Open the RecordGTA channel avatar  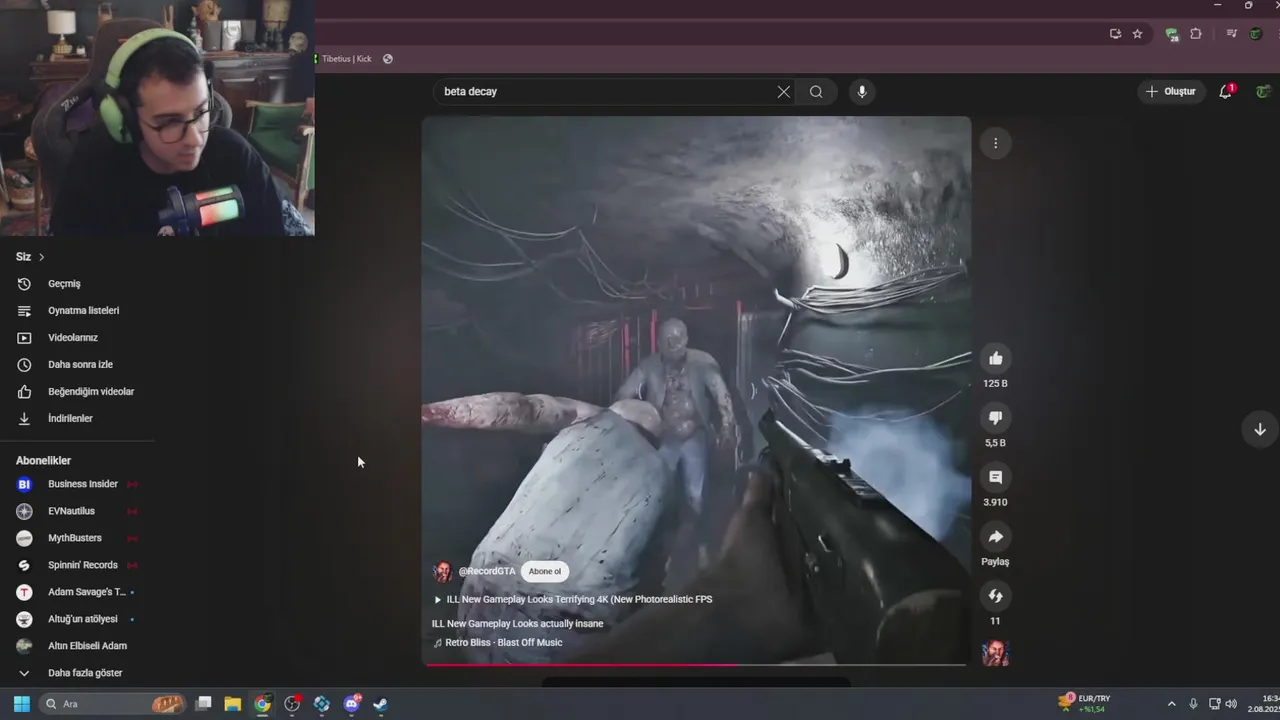point(442,571)
